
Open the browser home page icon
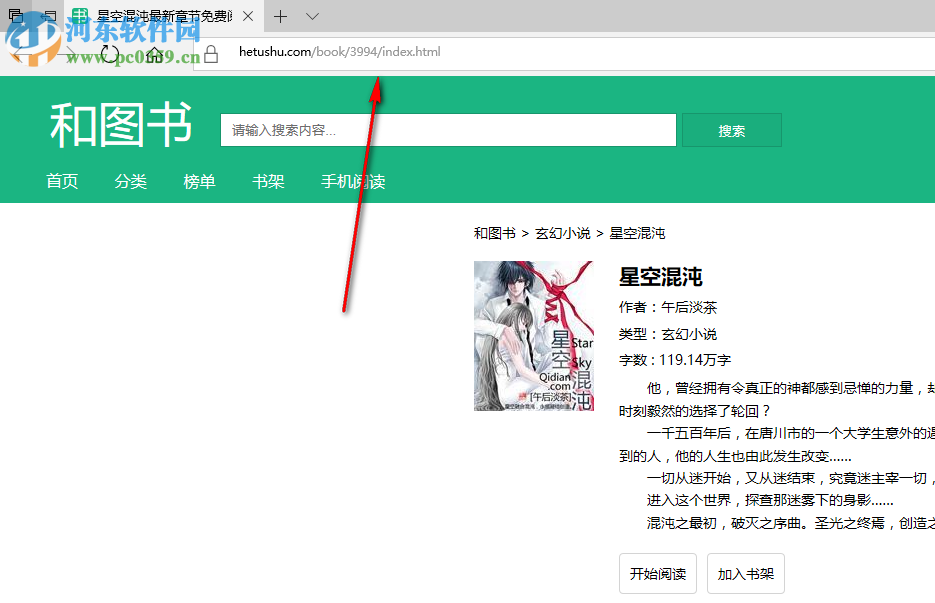pyautogui.click(x=154, y=54)
